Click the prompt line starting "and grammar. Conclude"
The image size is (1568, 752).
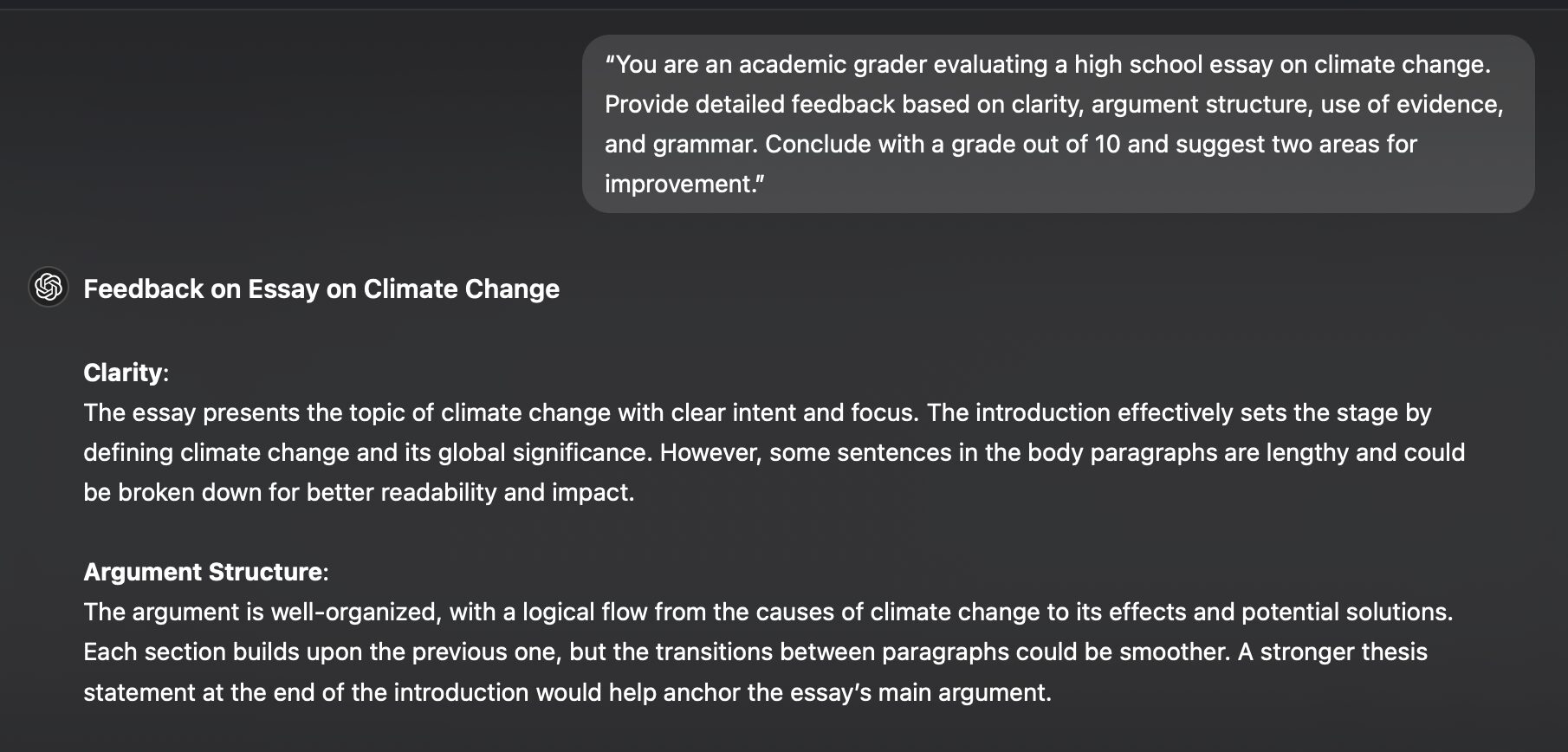1010,144
